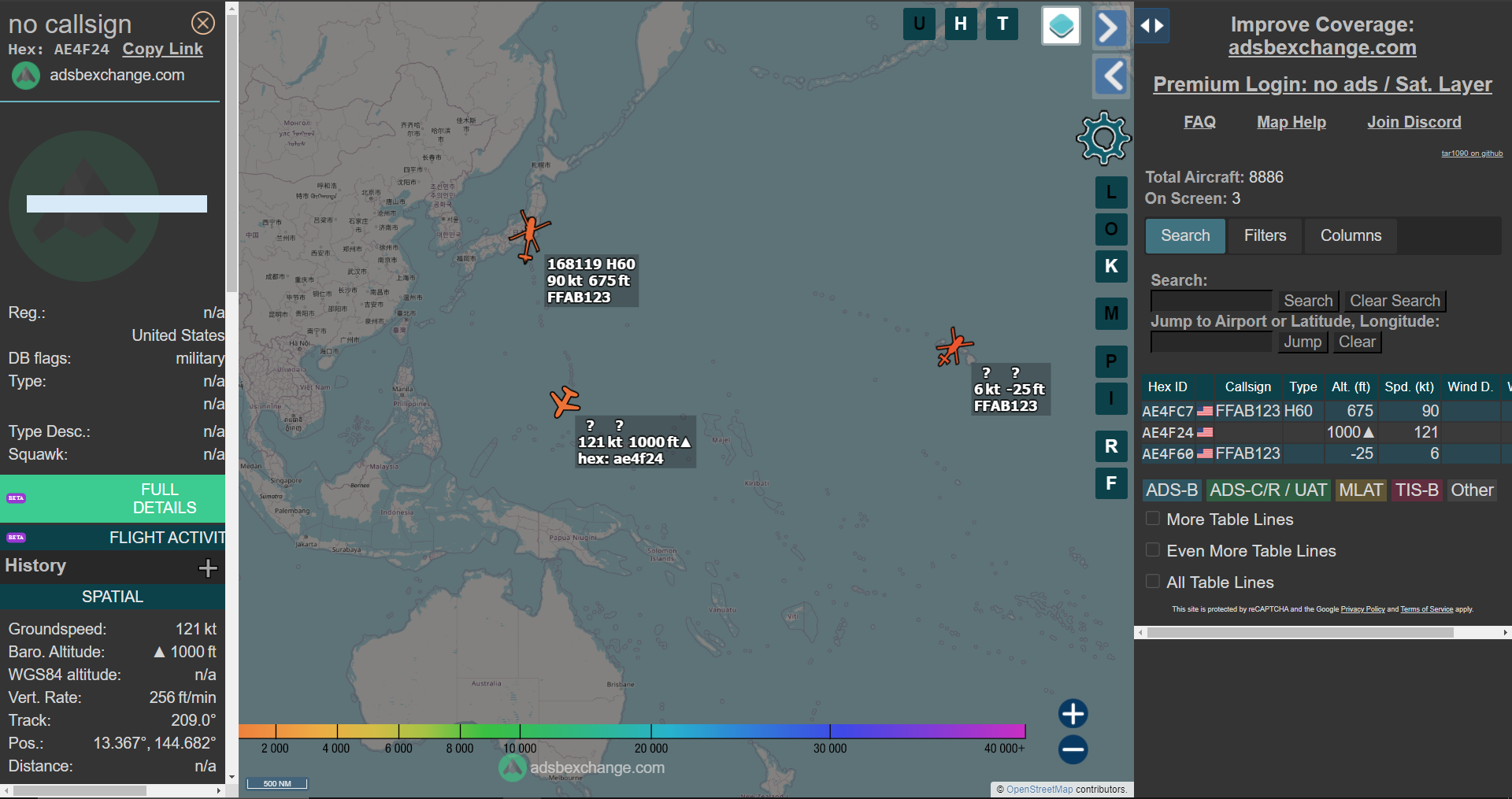Image resolution: width=1512 pixels, height=799 pixels.
Task: Click the layer selector icon
Action: [1061, 26]
